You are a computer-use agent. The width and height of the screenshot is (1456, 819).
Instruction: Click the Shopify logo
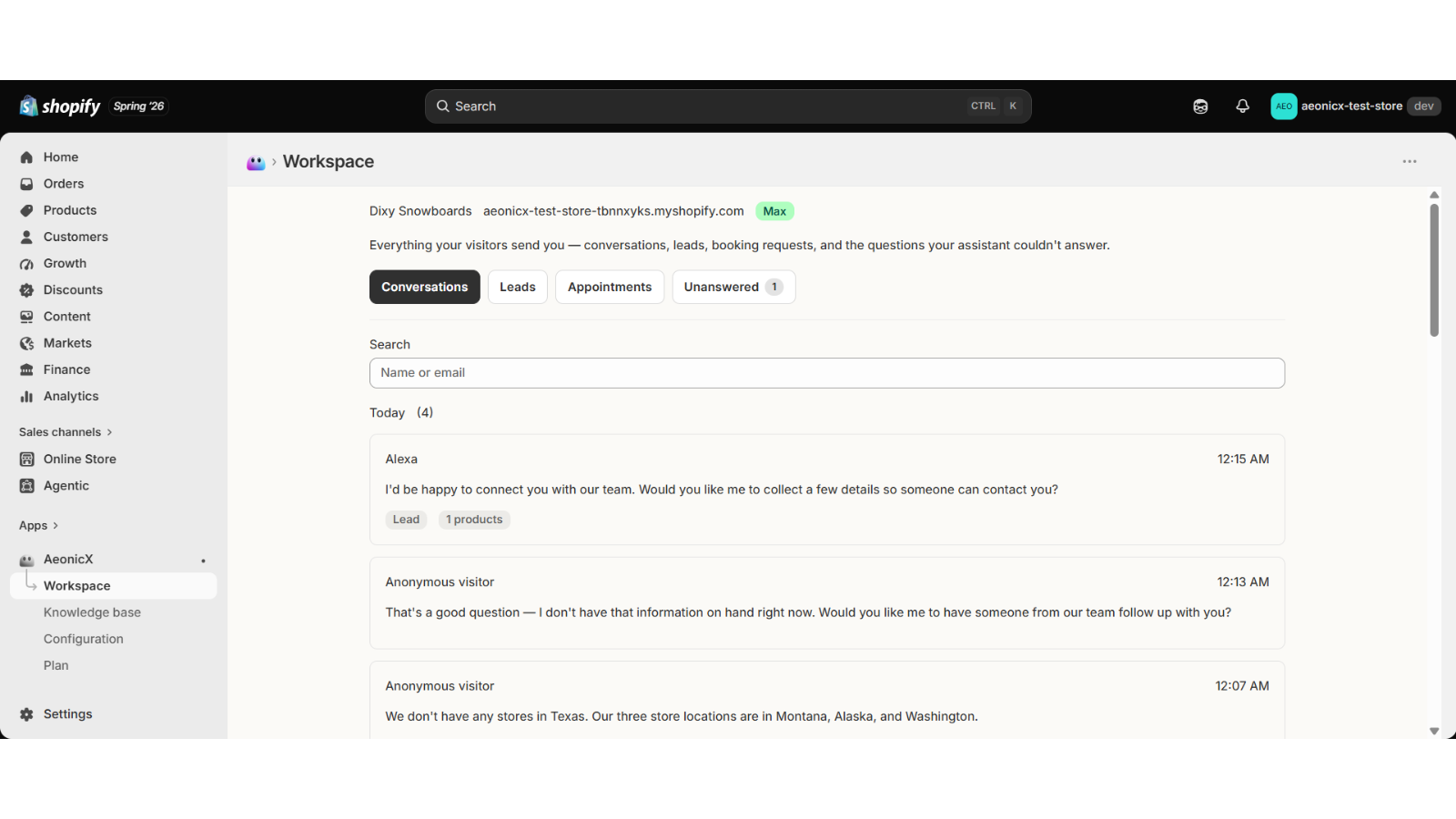(x=60, y=106)
